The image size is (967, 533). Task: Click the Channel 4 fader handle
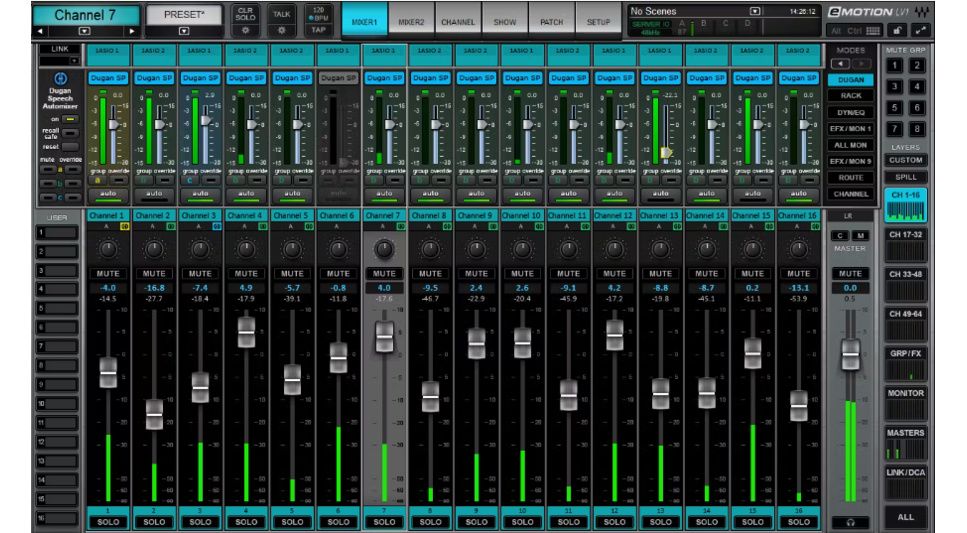[246, 332]
